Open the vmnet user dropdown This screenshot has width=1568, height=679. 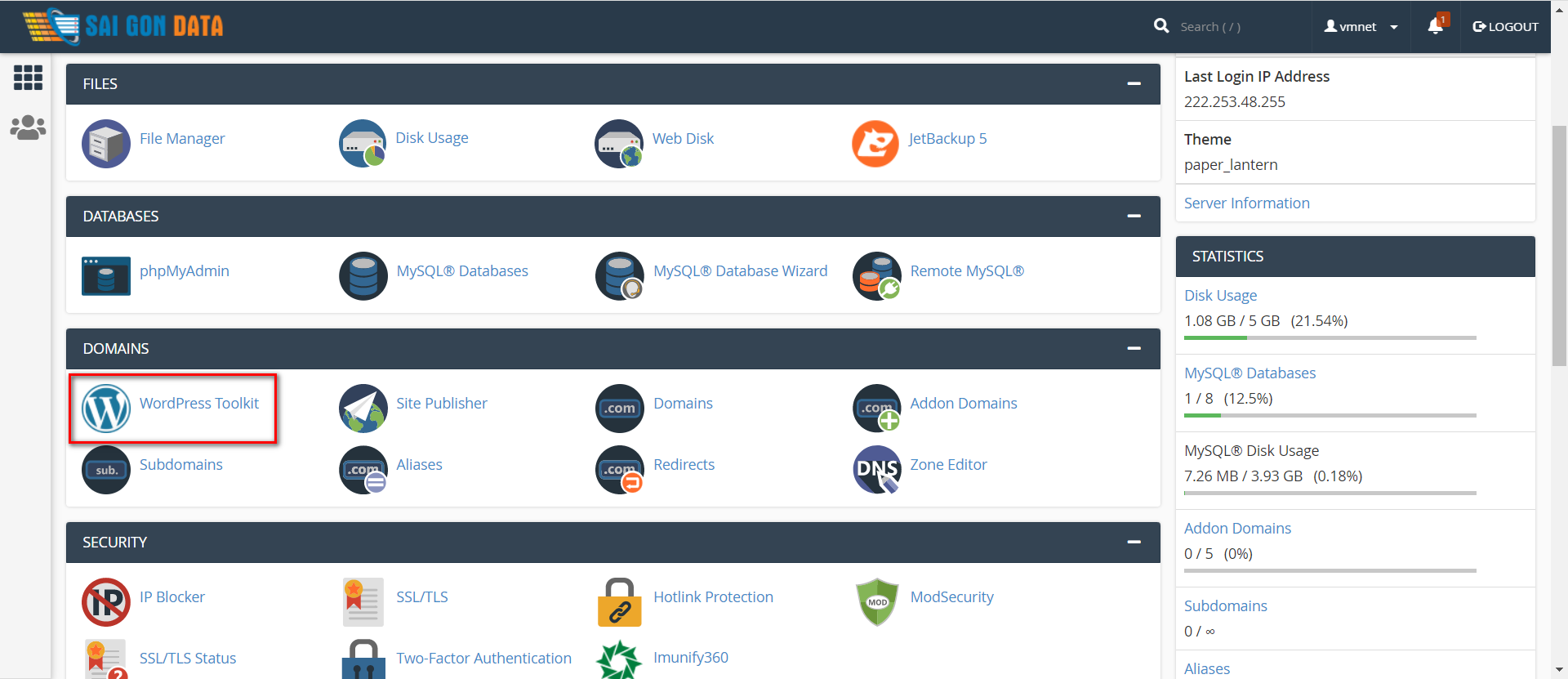coord(1361,26)
